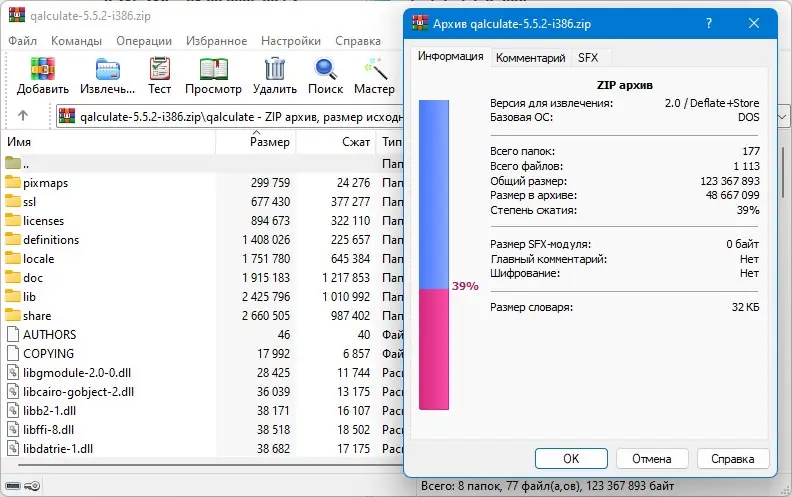
Task: Switch to the SFX tab
Action: point(588,58)
